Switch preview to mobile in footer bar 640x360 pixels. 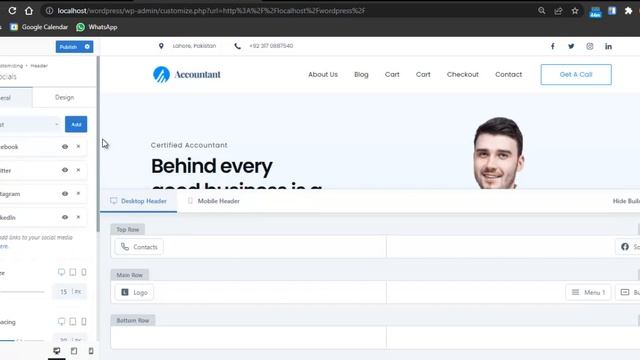tap(91, 351)
